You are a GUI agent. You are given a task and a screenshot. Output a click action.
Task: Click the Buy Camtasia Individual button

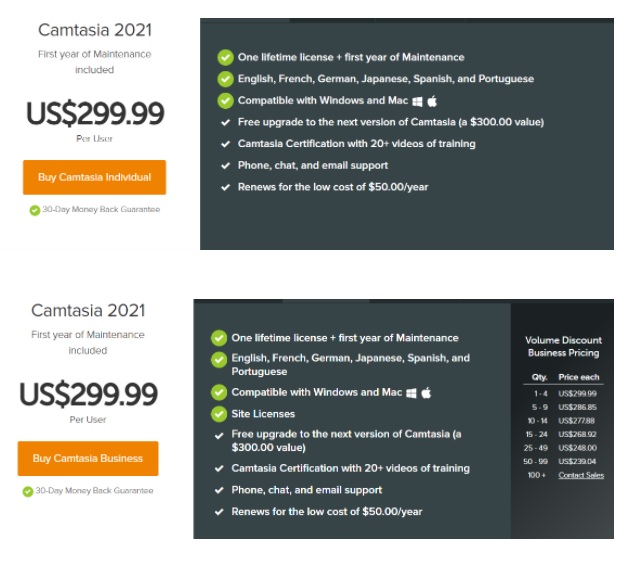coord(94,177)
